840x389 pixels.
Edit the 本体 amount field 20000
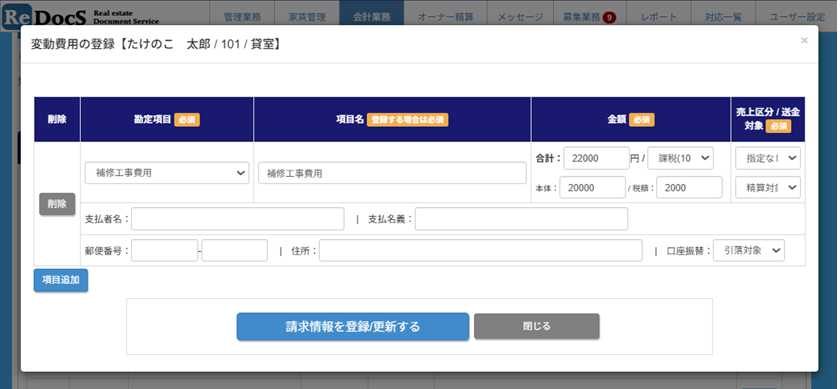coord(592,188)
